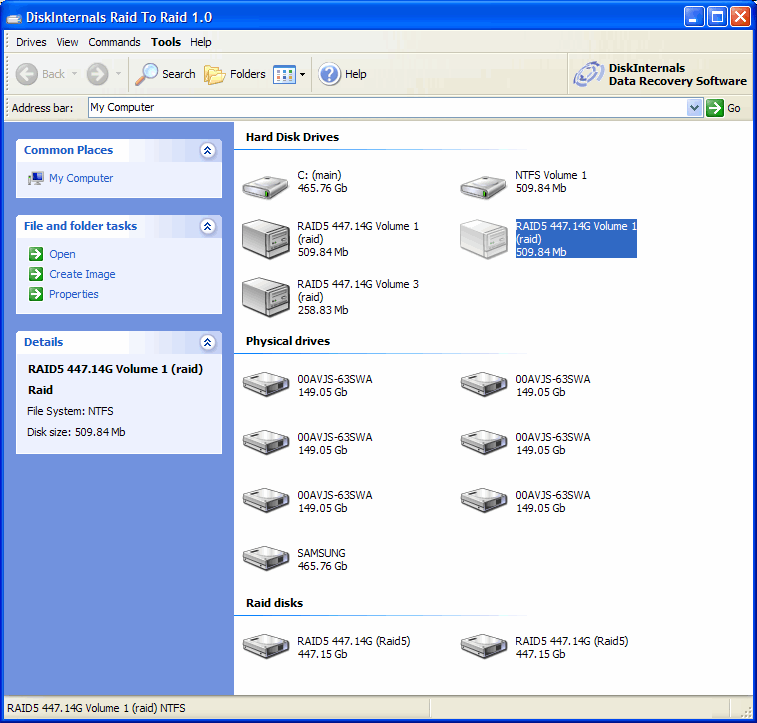Viewport: 757px width, 723px height.
Task: Click the RAID5 447.14G Volume 3 label
Action: click(358, 291)
